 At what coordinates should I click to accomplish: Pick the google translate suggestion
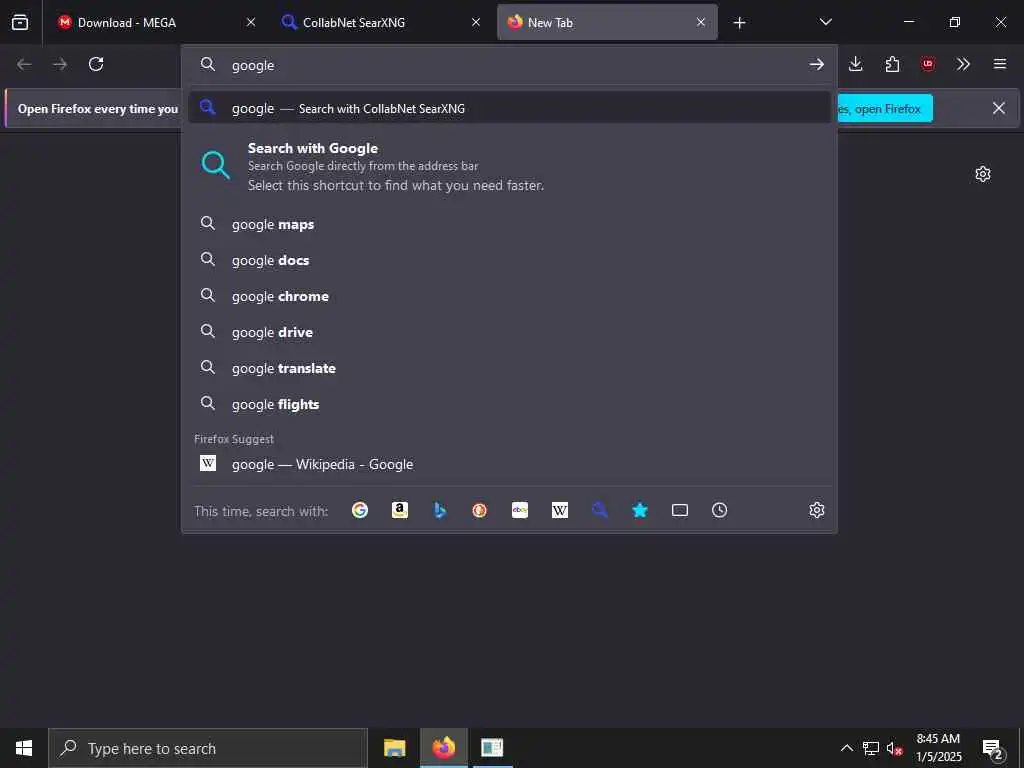(509, 368)
